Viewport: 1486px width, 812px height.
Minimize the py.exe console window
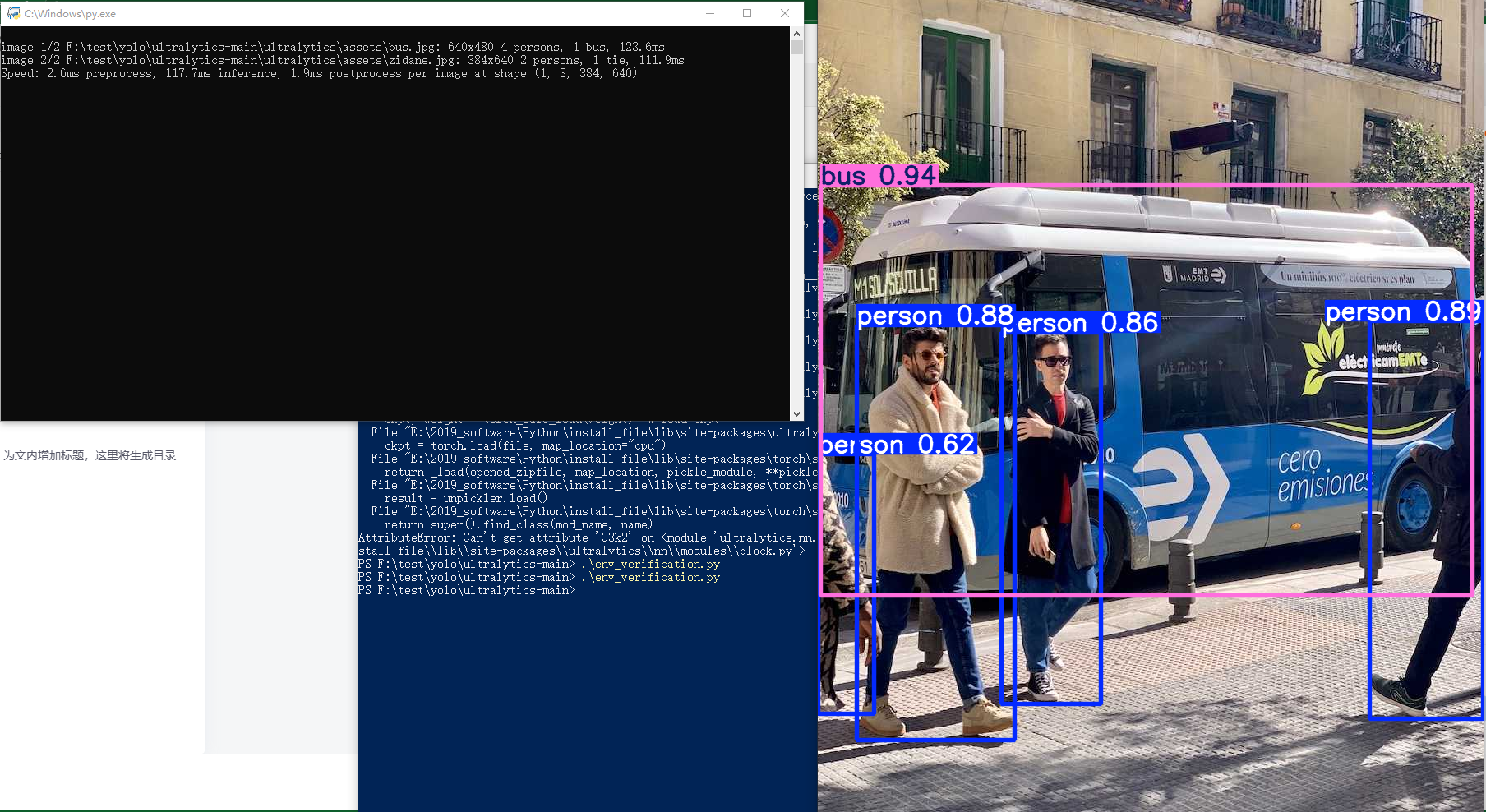point(710,13)
